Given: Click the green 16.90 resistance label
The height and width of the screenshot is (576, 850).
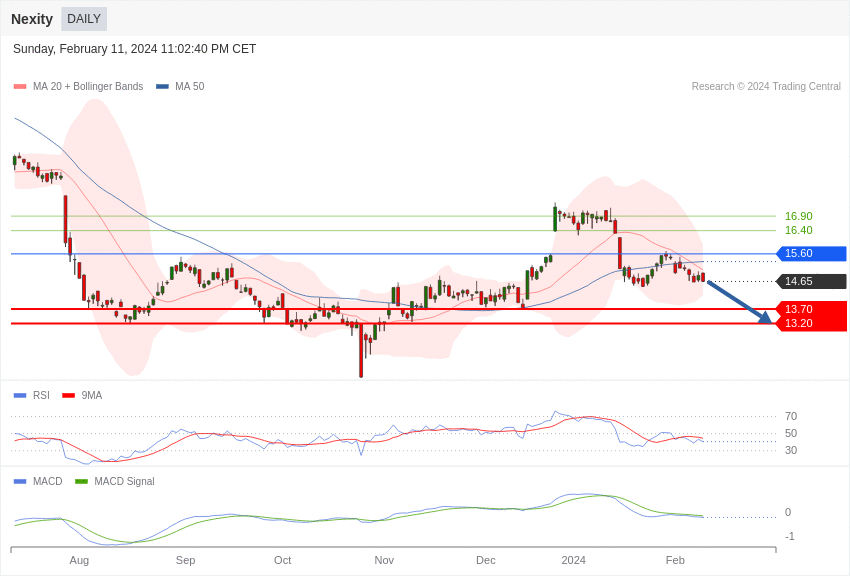Looking at the screenshot, I should click(x=798, y=216).
